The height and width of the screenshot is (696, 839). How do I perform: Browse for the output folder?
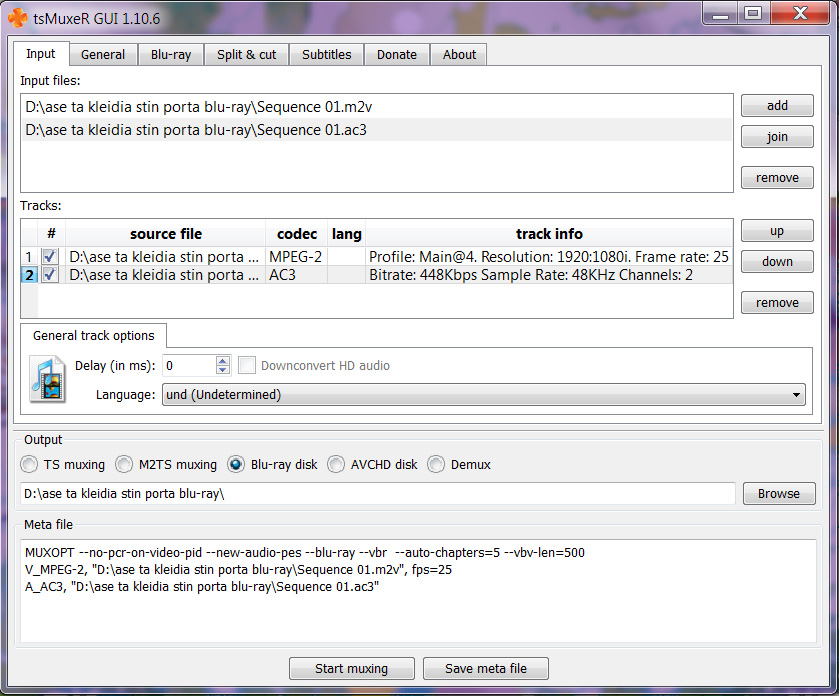(779, 493)
